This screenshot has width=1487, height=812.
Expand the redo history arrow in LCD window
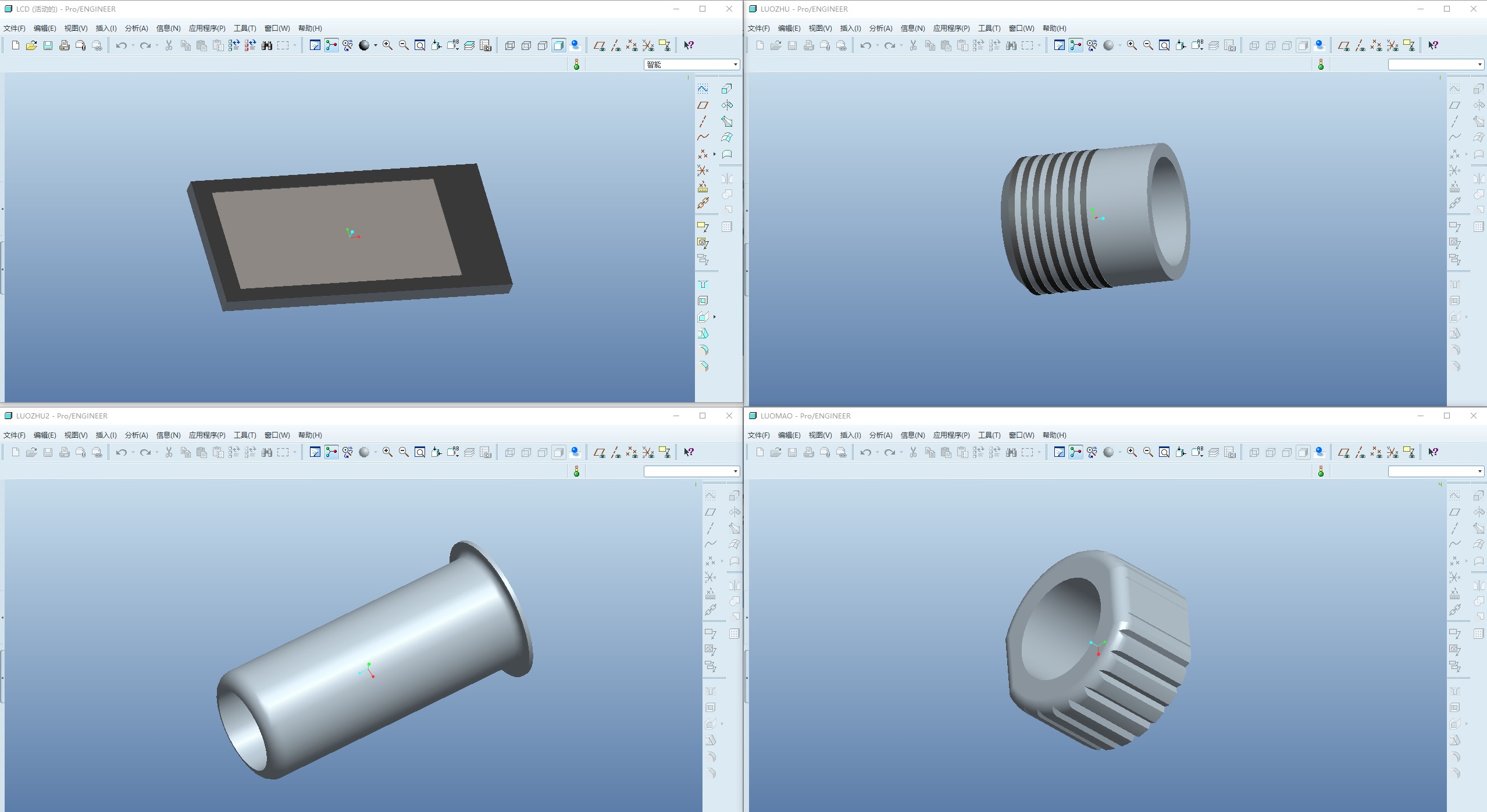[x=157, y=45]
